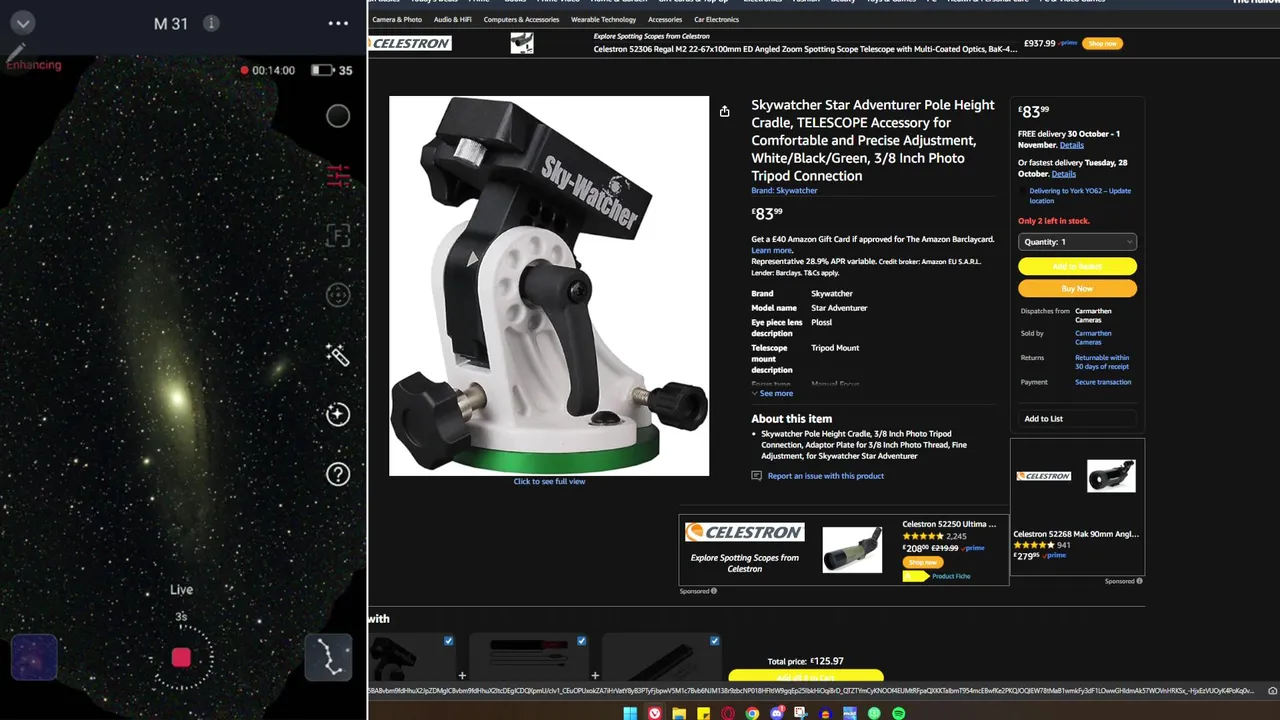Image resolution: width=1280 pixels, height=720 pixels.
Task: Open Details link for fastest delivery
Action: pos(1063,174)
